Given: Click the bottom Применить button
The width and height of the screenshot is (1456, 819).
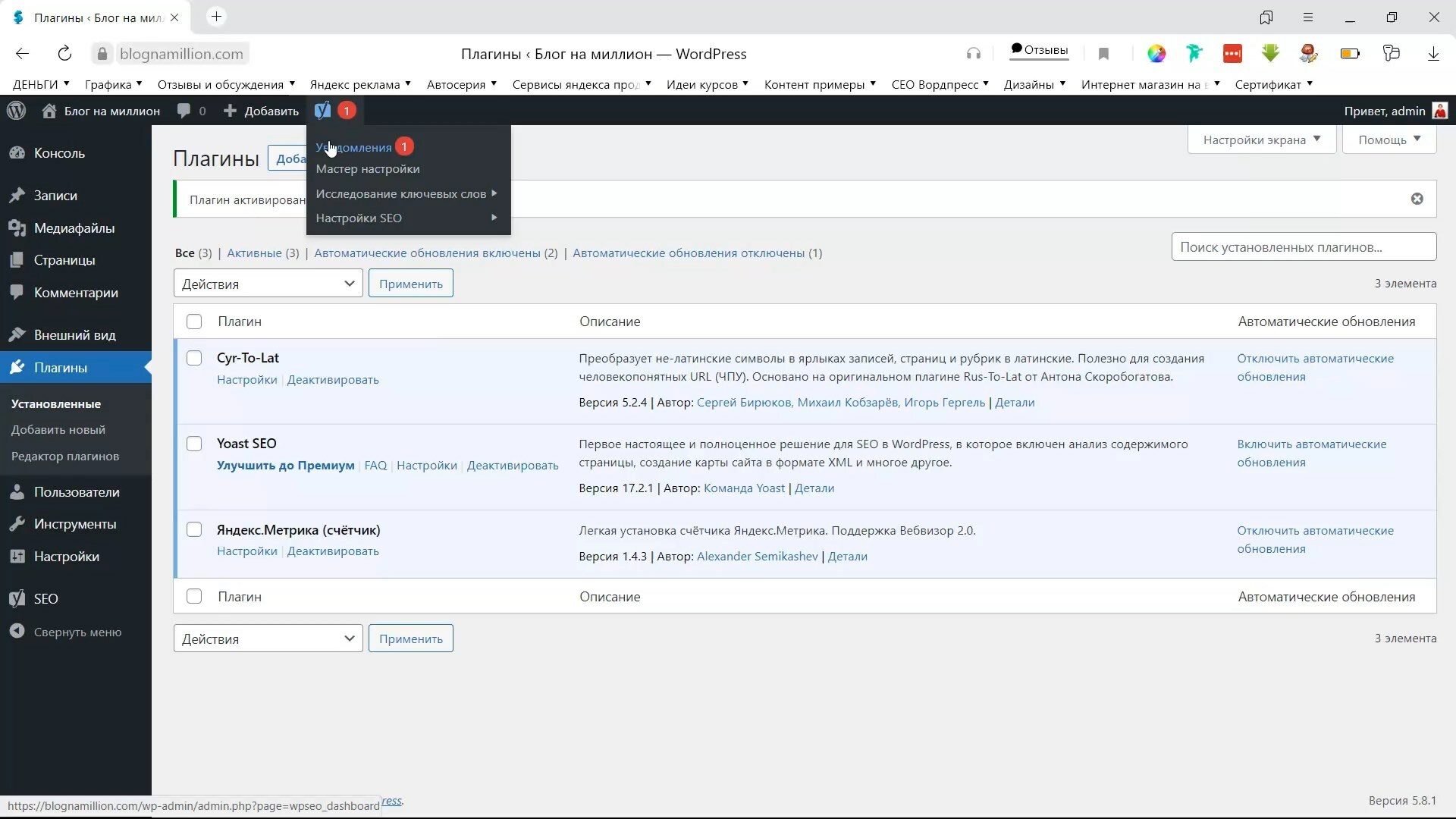Looking at the screenshot, I should [411, 639].
